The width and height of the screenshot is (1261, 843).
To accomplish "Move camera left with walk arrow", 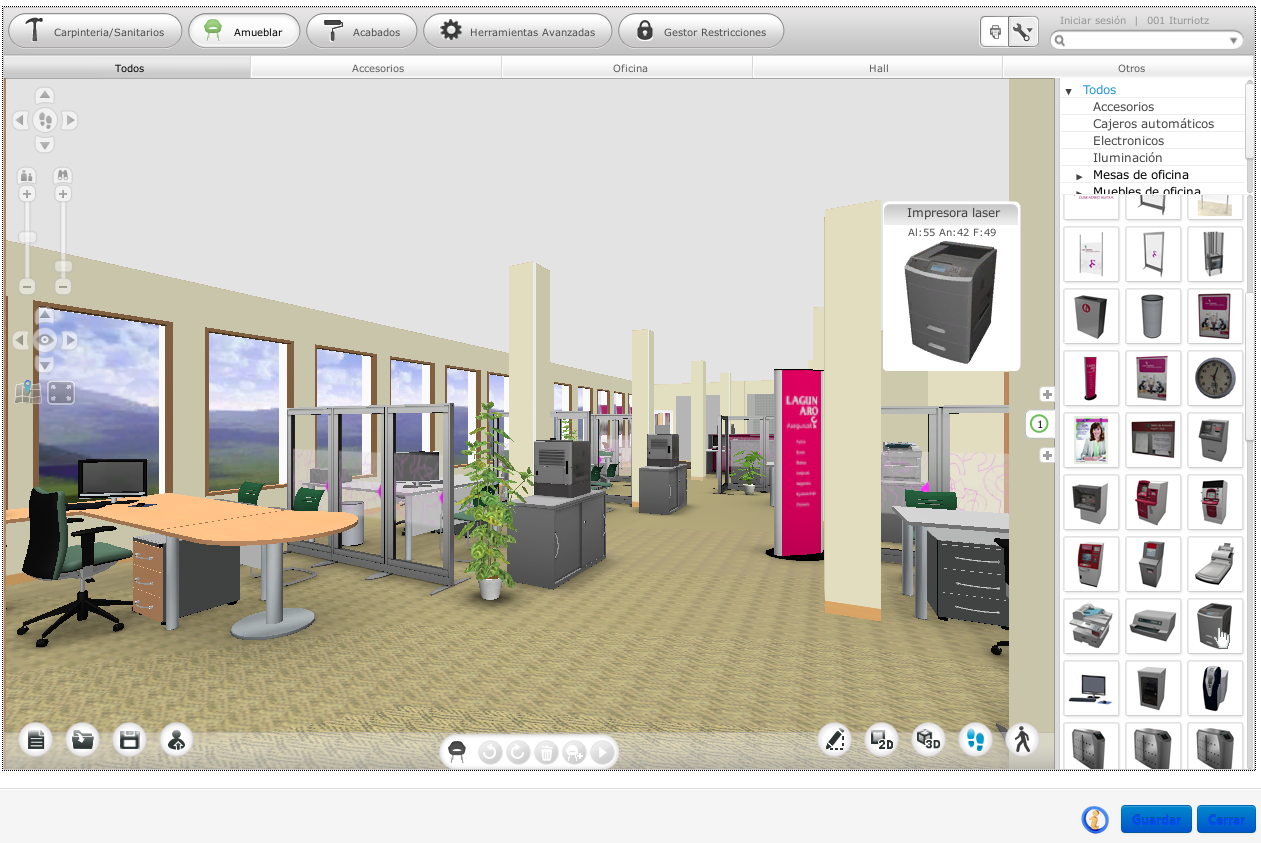I will (x=20, y=120).
